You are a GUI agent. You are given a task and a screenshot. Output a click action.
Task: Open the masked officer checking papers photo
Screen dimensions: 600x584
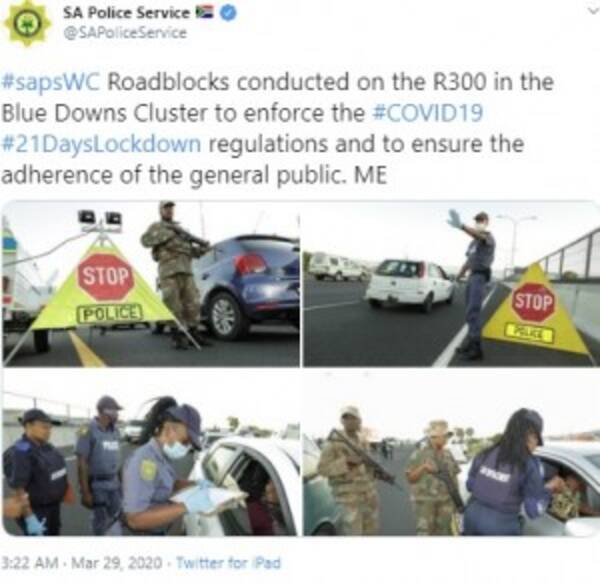151,453
